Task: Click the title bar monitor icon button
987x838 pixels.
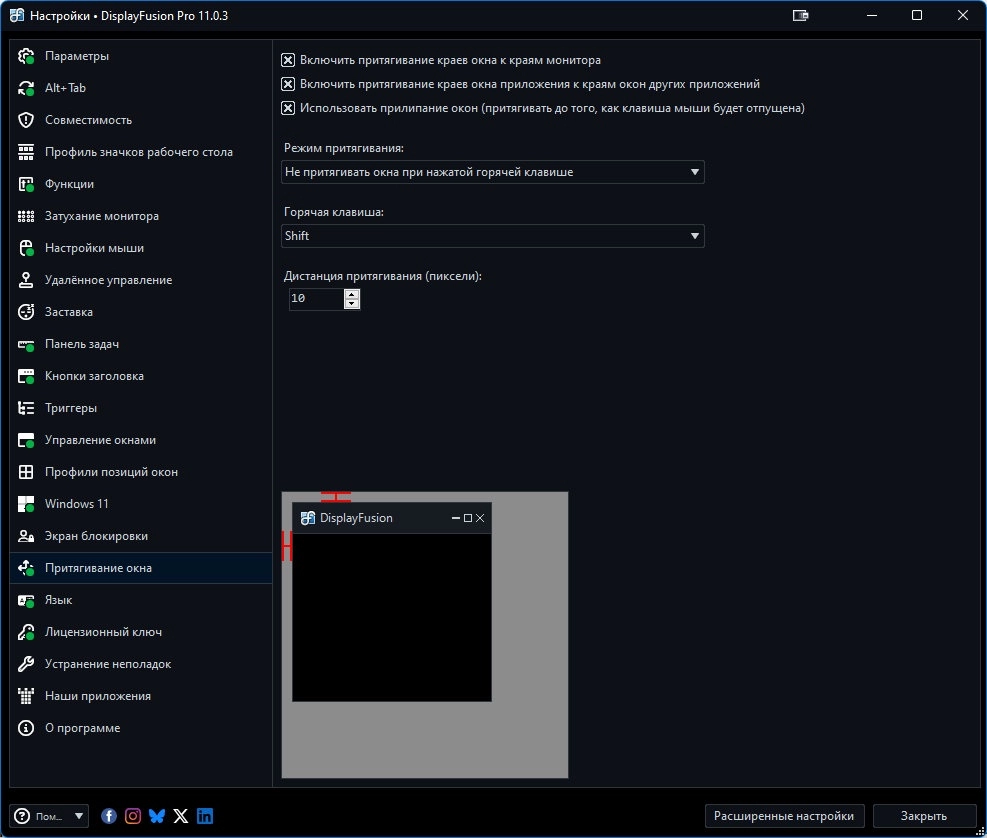Action: click(x=800, y=16)
